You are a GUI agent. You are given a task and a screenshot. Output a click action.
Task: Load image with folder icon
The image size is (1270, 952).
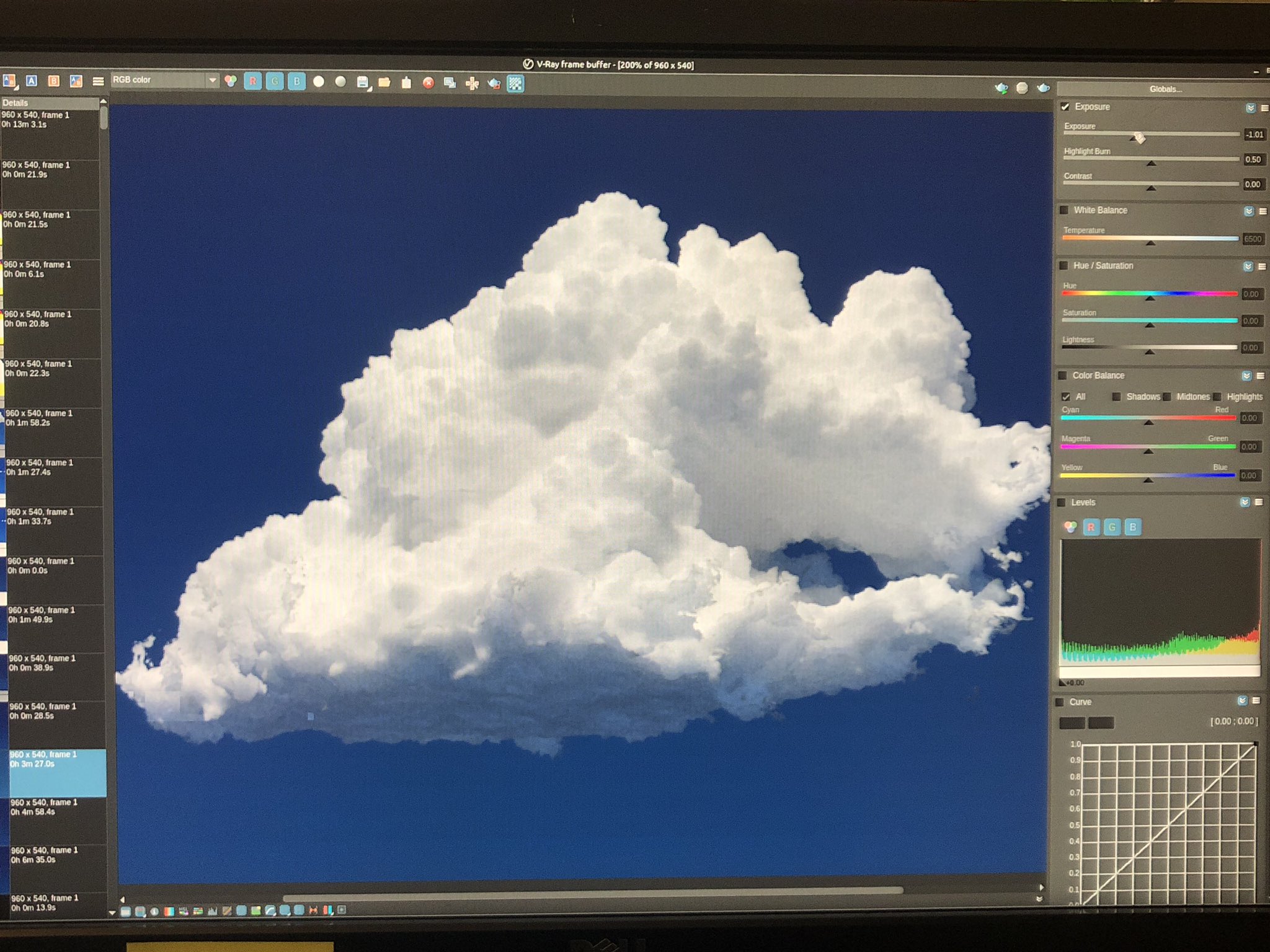(384, 82)
